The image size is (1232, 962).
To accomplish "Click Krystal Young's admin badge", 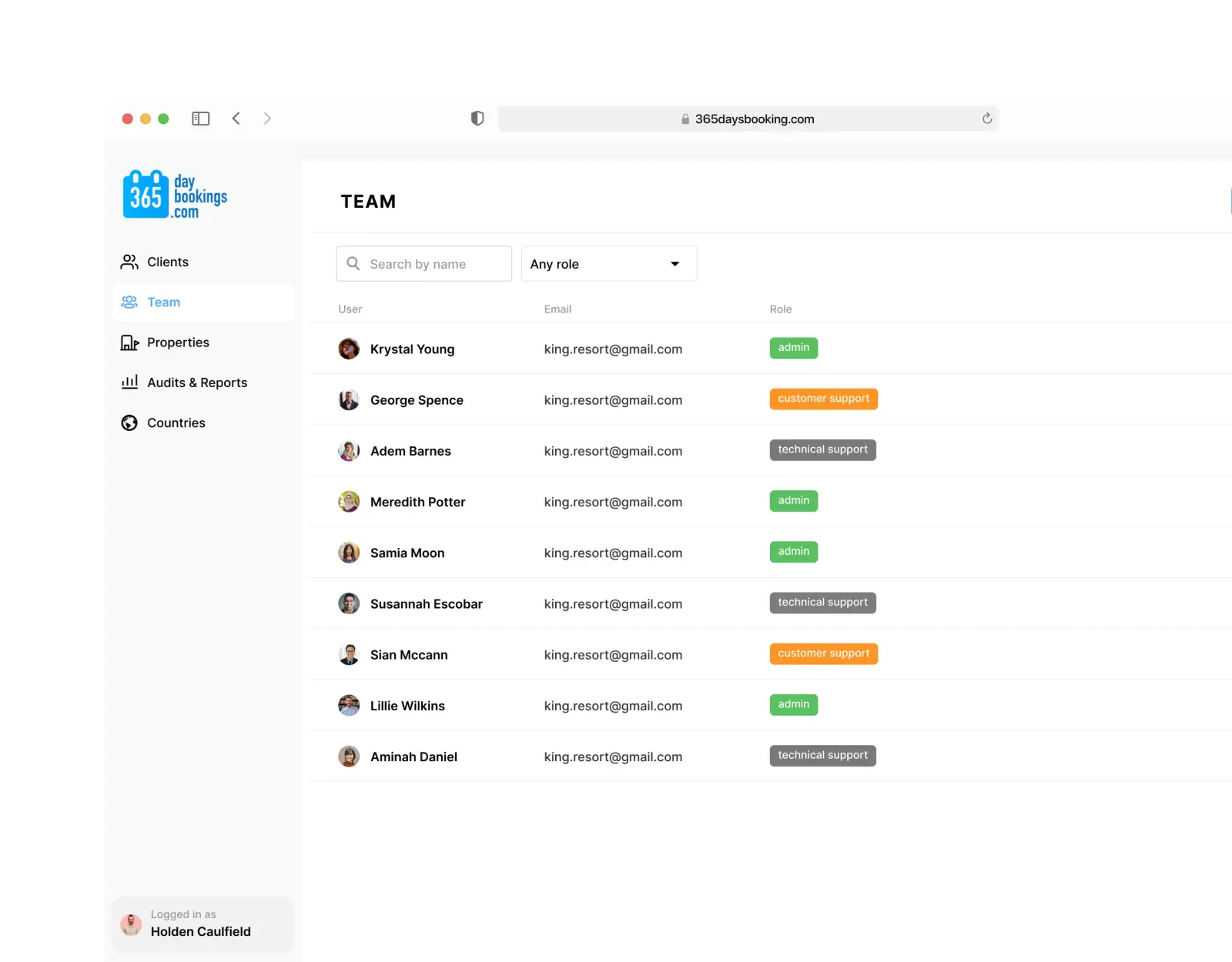I will point(794,348).
